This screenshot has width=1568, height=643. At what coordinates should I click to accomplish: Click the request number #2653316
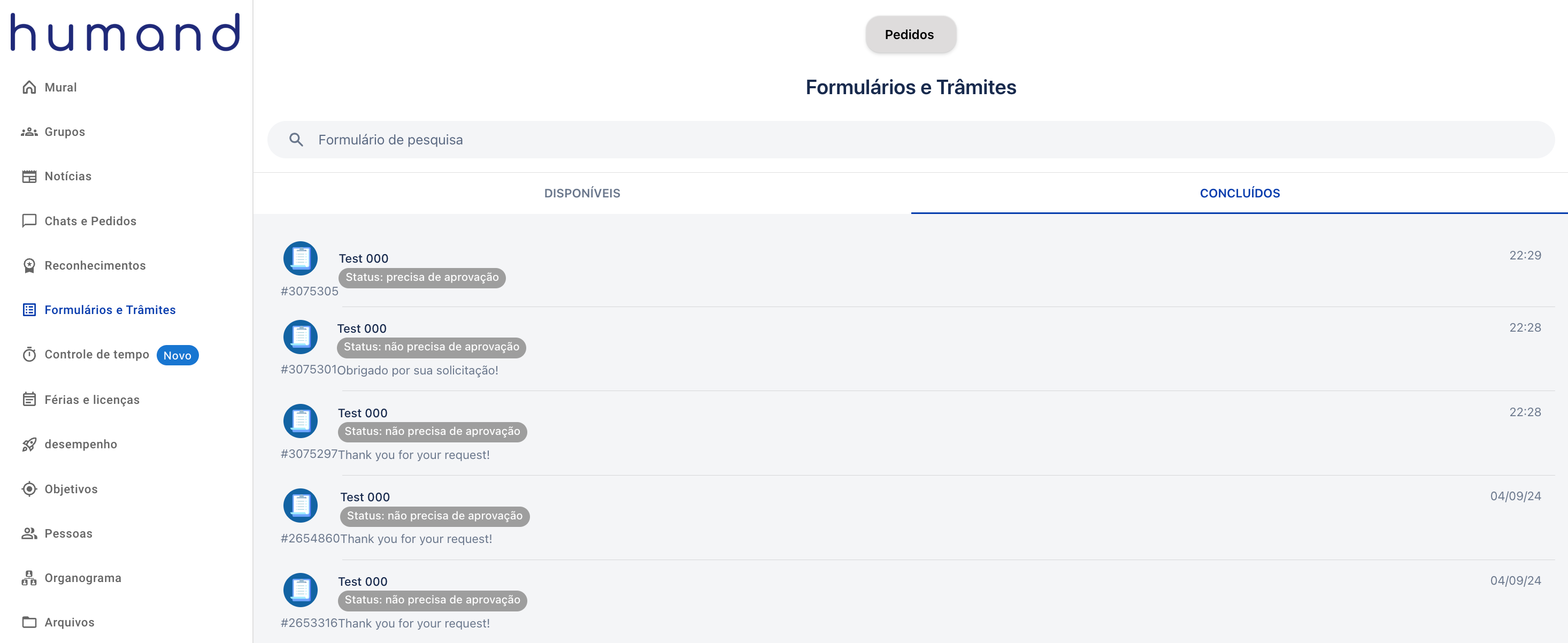309,623
